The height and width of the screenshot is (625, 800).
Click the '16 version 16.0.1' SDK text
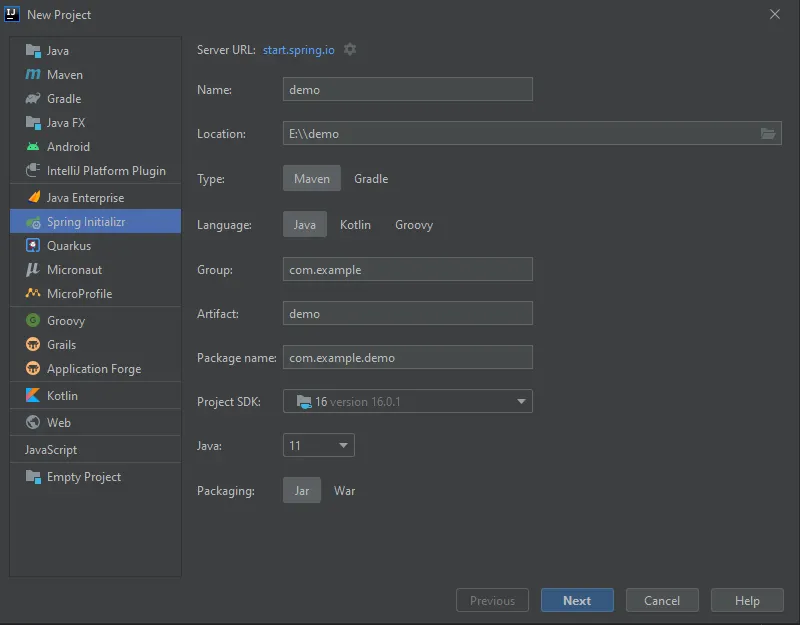pos(357,402)
